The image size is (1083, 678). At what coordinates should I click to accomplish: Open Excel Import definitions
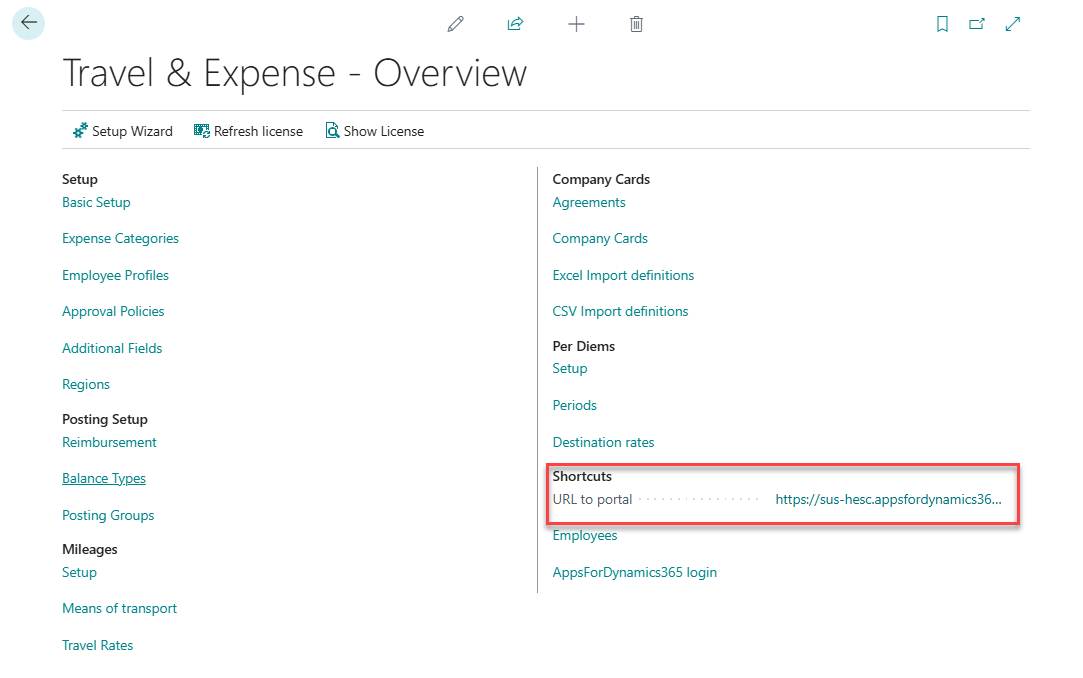pyautogui.click(x=623, y=275)
